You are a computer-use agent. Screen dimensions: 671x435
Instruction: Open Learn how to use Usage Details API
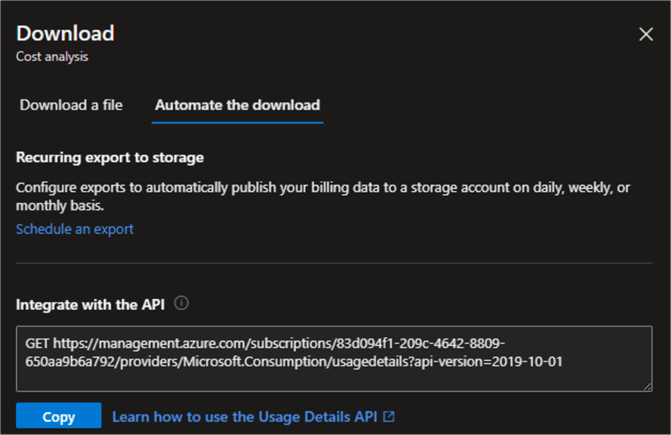[246, 416]
